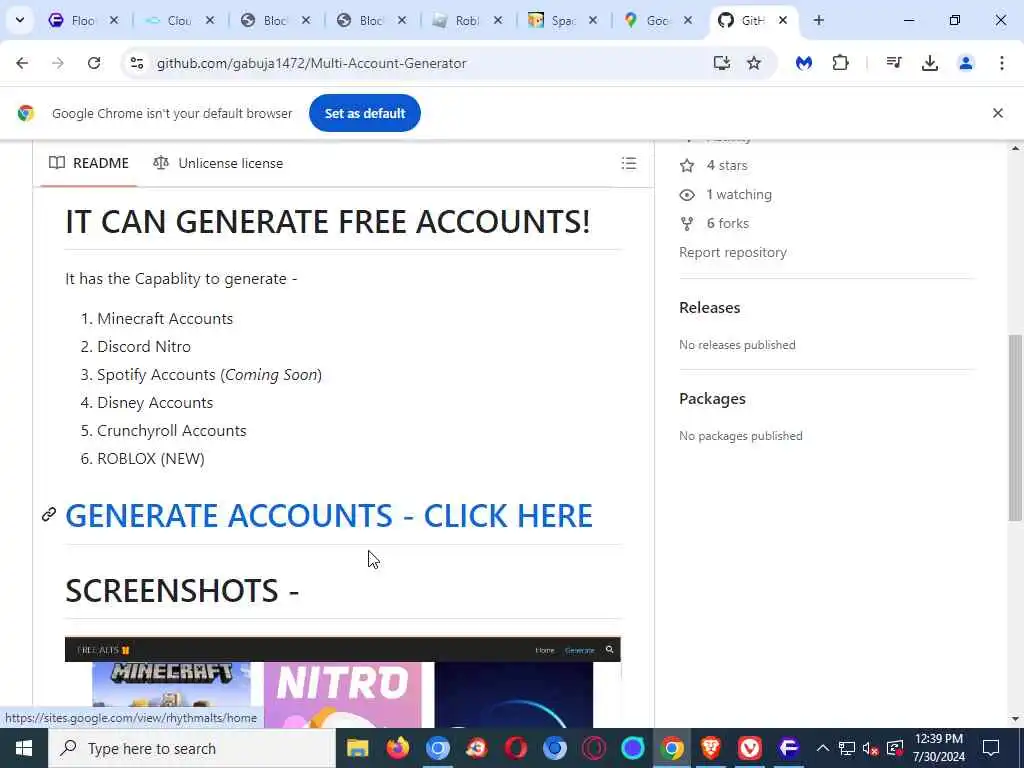The height and width of the screenshot is (768, 1024).
Task: Open Vivaldi browser from the taskbar
Action: coord(750,748)
